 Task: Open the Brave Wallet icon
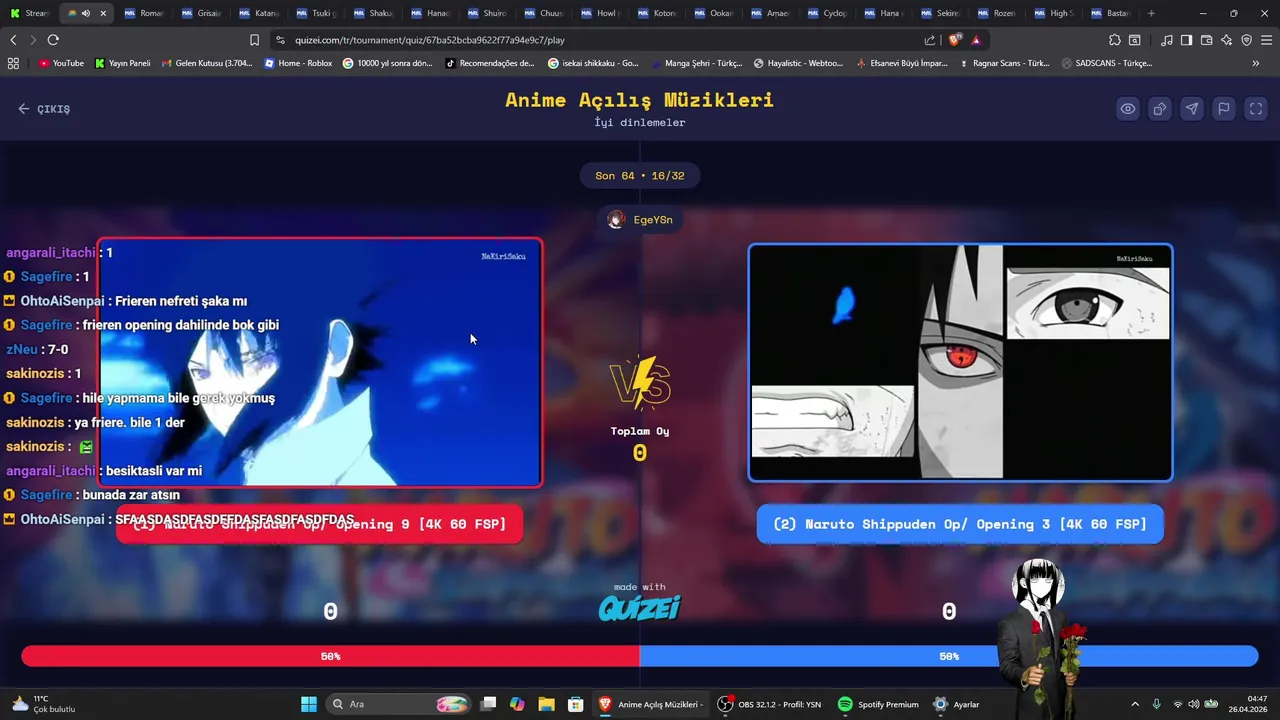1207,40
